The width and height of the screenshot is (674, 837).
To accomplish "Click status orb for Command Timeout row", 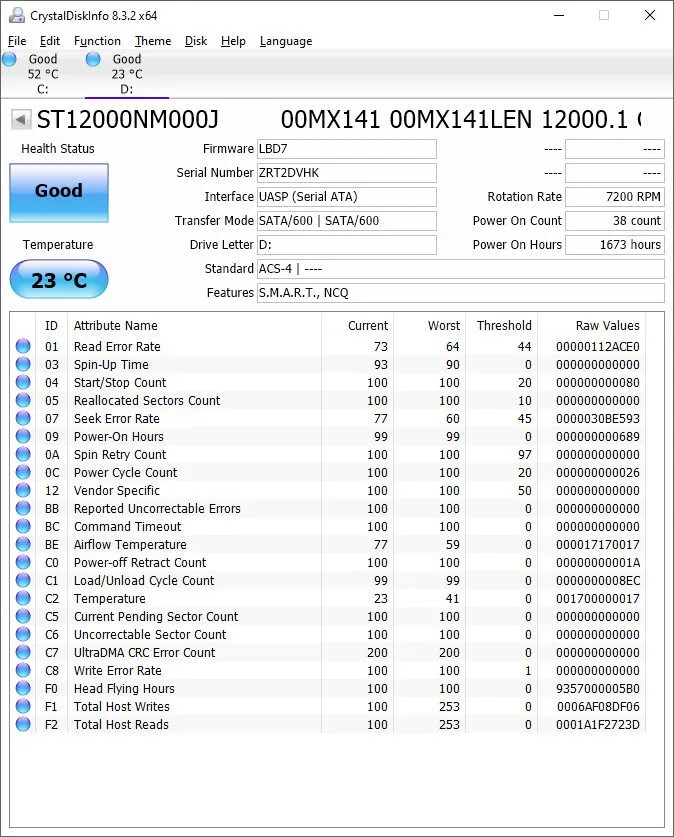I will (23, 526).
